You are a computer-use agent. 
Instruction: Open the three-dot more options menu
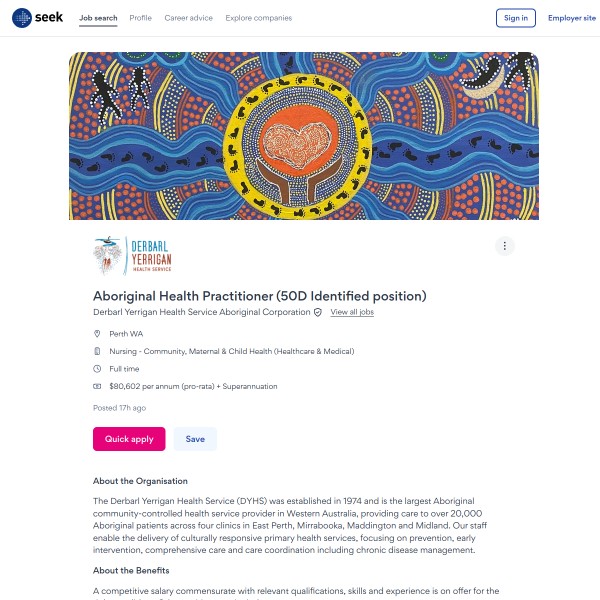(505, 246)
